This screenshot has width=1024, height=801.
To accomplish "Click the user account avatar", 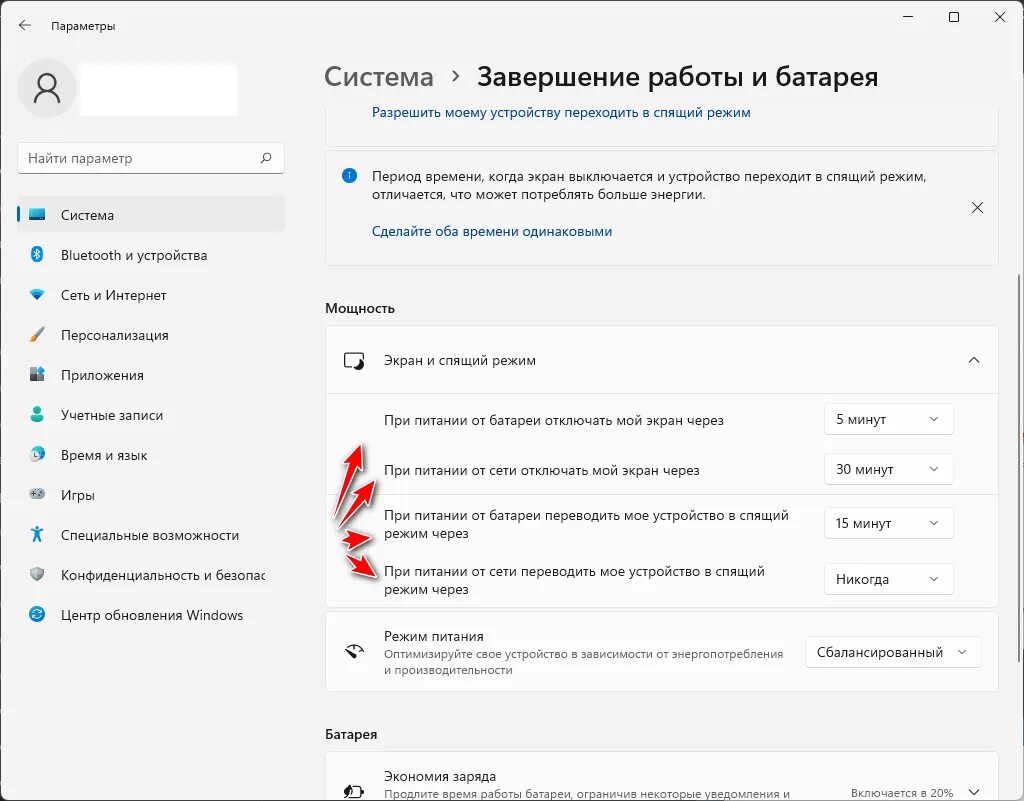I will coord(47,88).
